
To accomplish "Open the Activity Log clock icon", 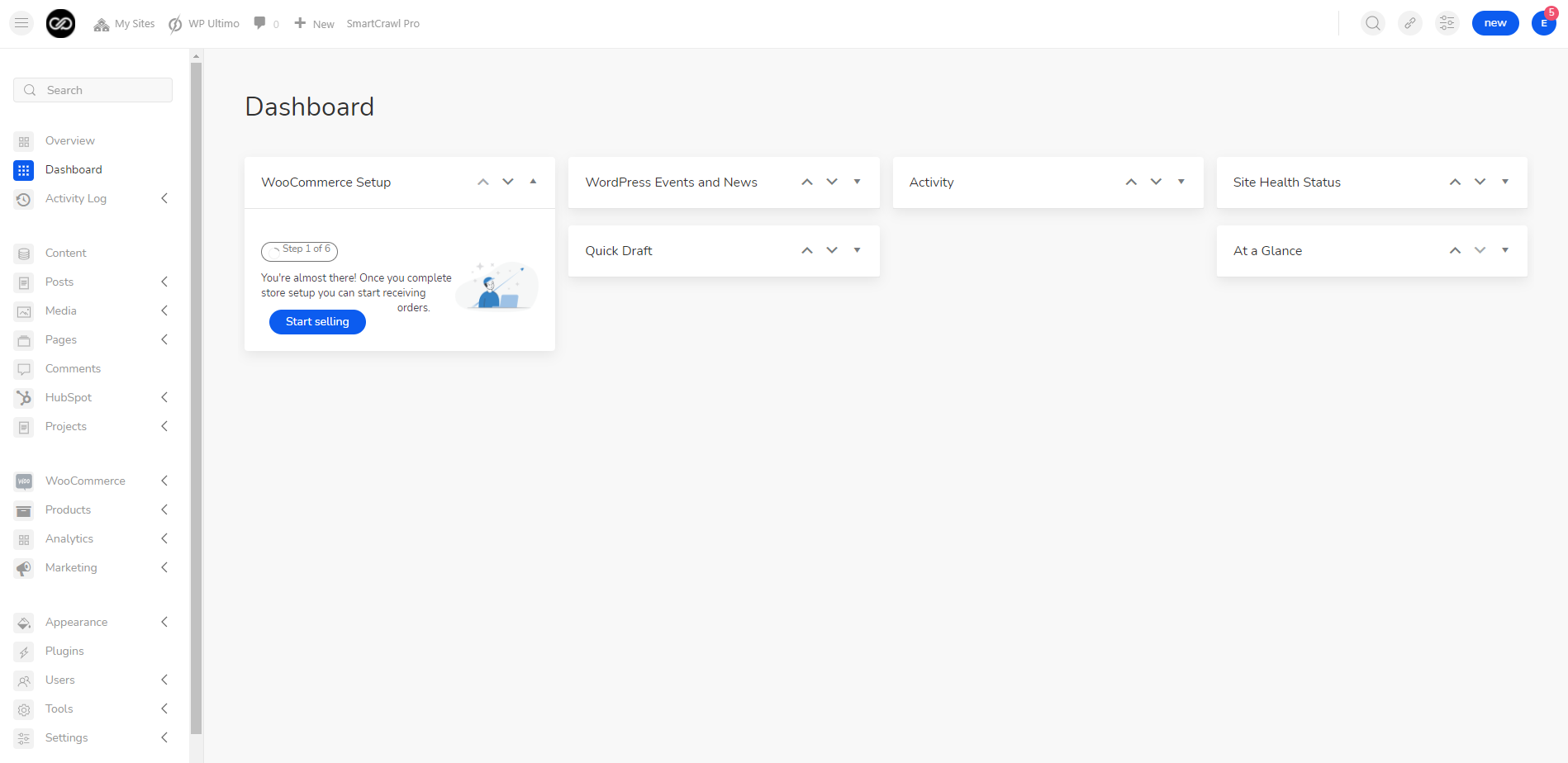I will (24, 198).
